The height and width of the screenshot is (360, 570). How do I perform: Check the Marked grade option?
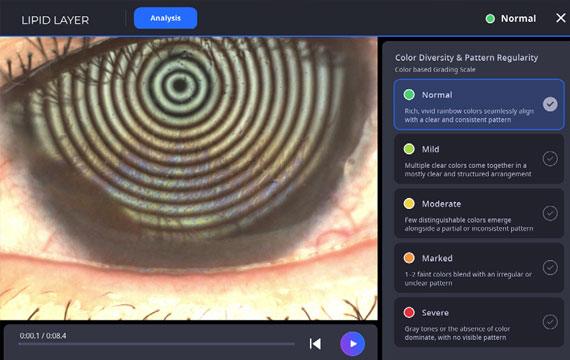[550, 267]
